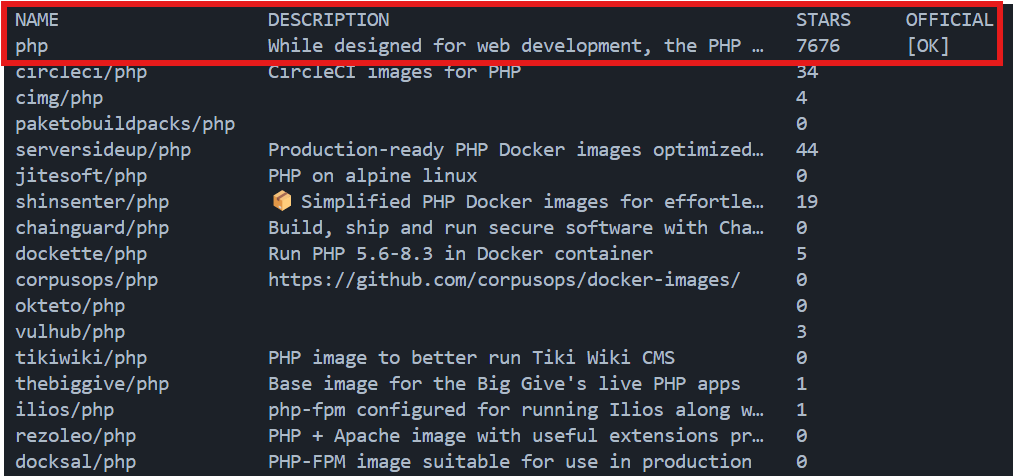This screenshot has height=476, width=1013.
Task: Select the serversideup/php image name
Action: 103,150
